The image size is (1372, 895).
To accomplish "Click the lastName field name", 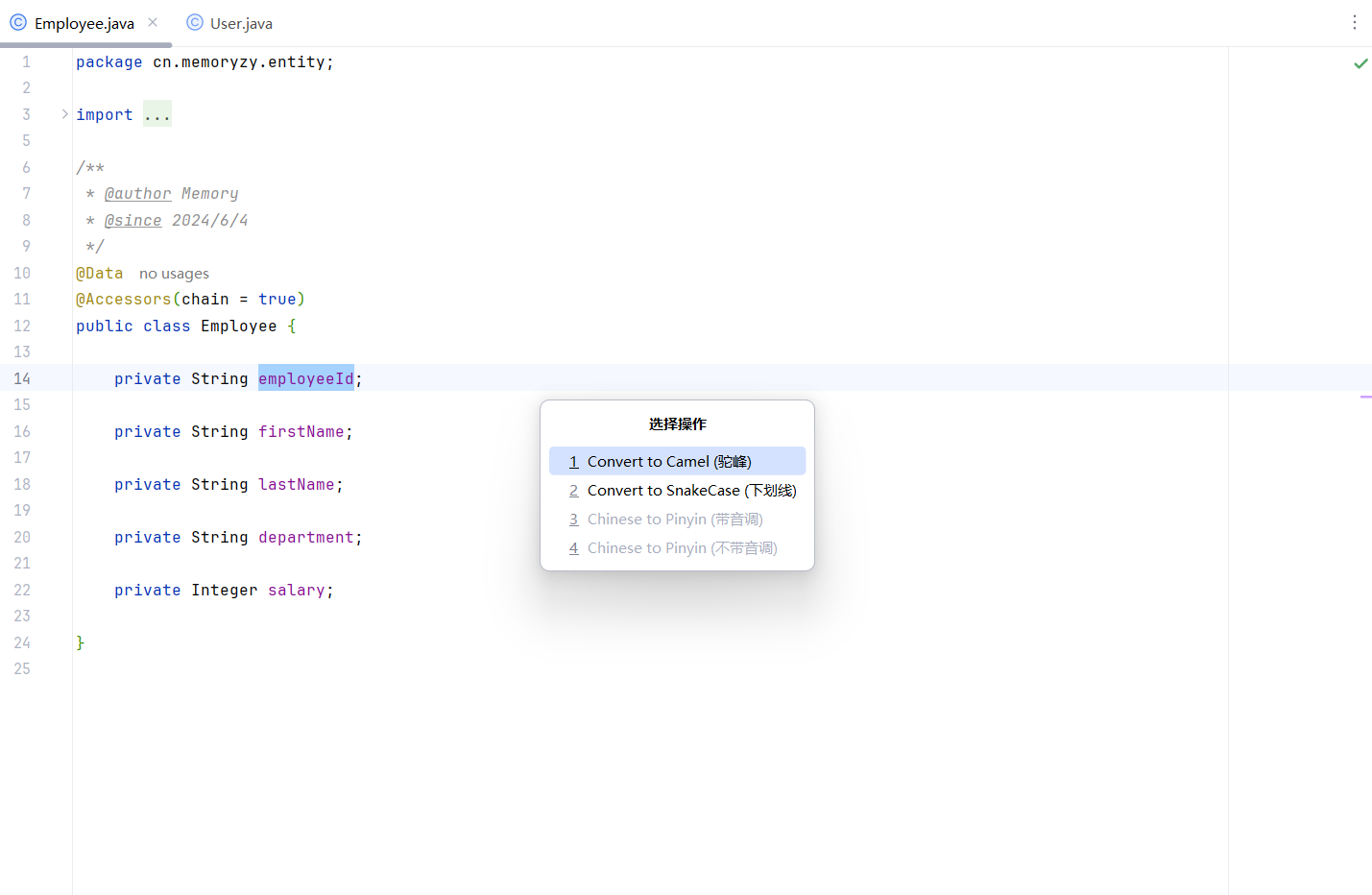I will tap(297, 484).
